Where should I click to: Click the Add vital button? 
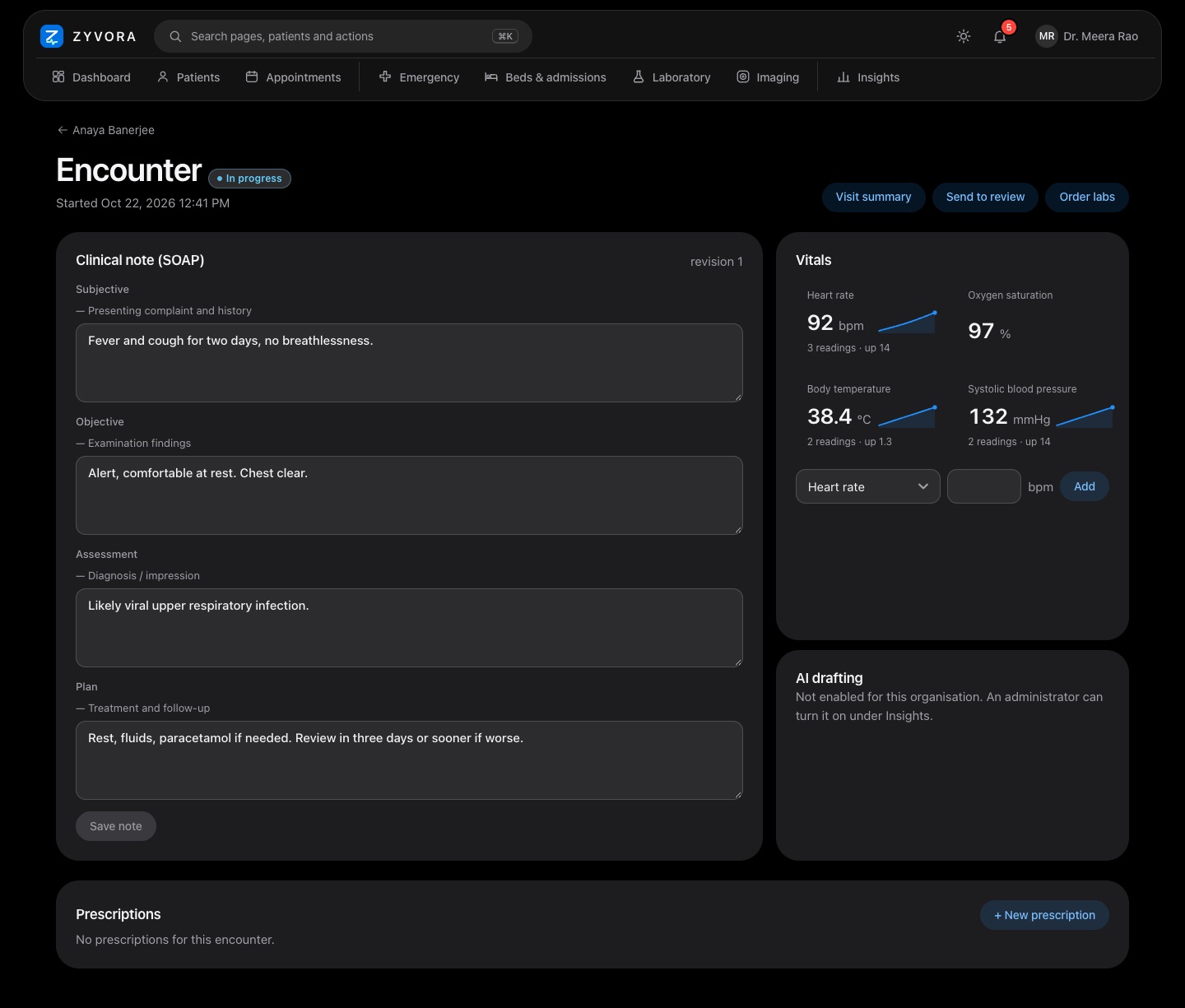click(1084, 486)
